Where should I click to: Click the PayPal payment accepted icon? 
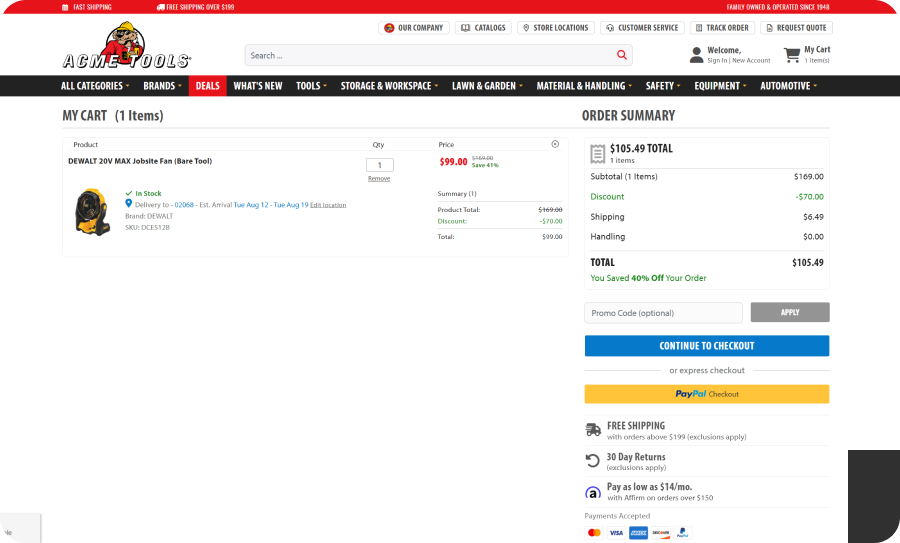(682, 533)
